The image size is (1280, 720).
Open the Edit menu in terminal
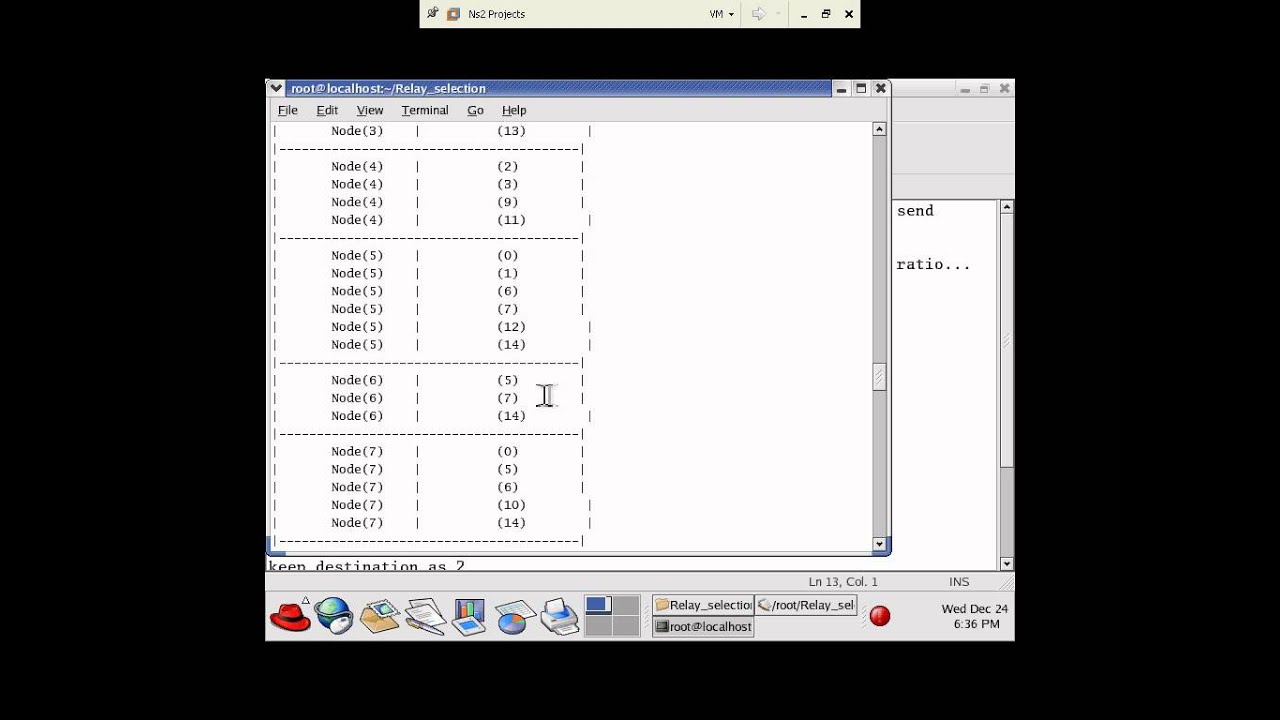coord(327,110)
